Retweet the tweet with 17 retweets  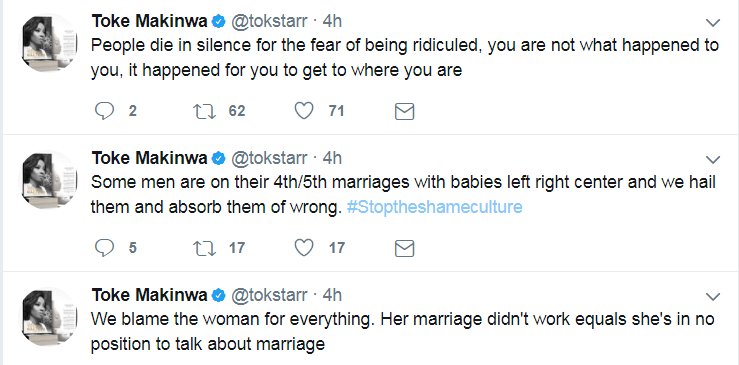pos(205,248)
